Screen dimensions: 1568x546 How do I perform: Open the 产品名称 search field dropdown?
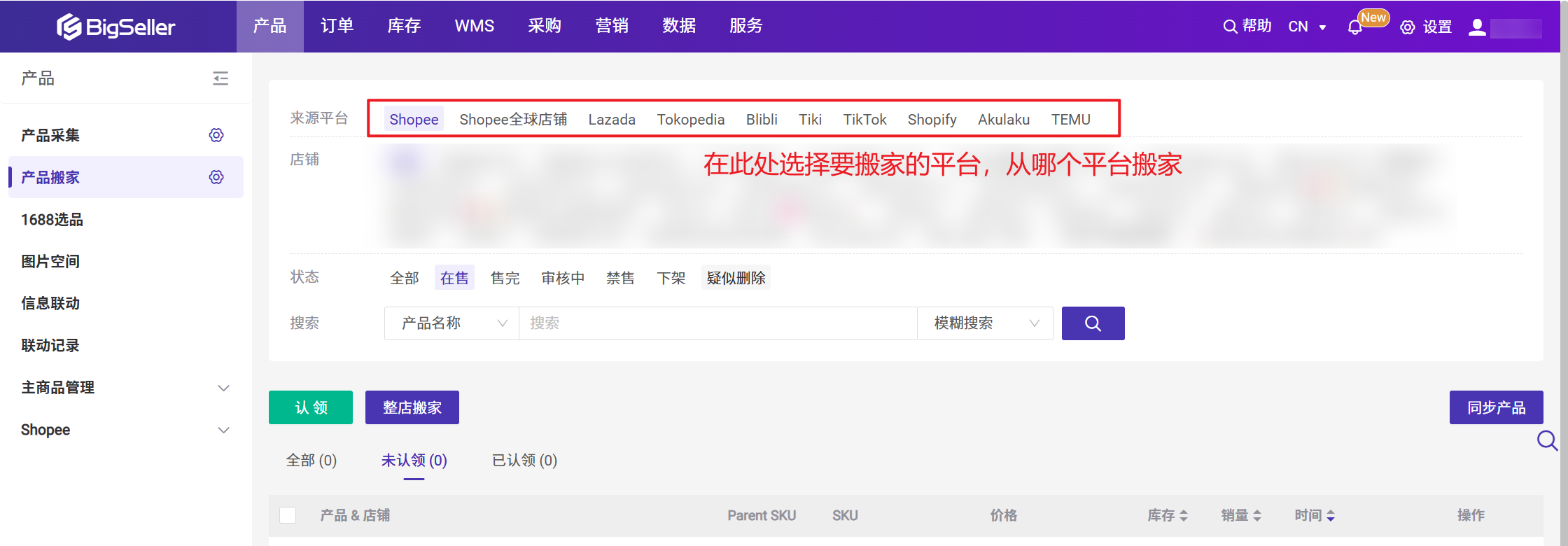[451, 323]
